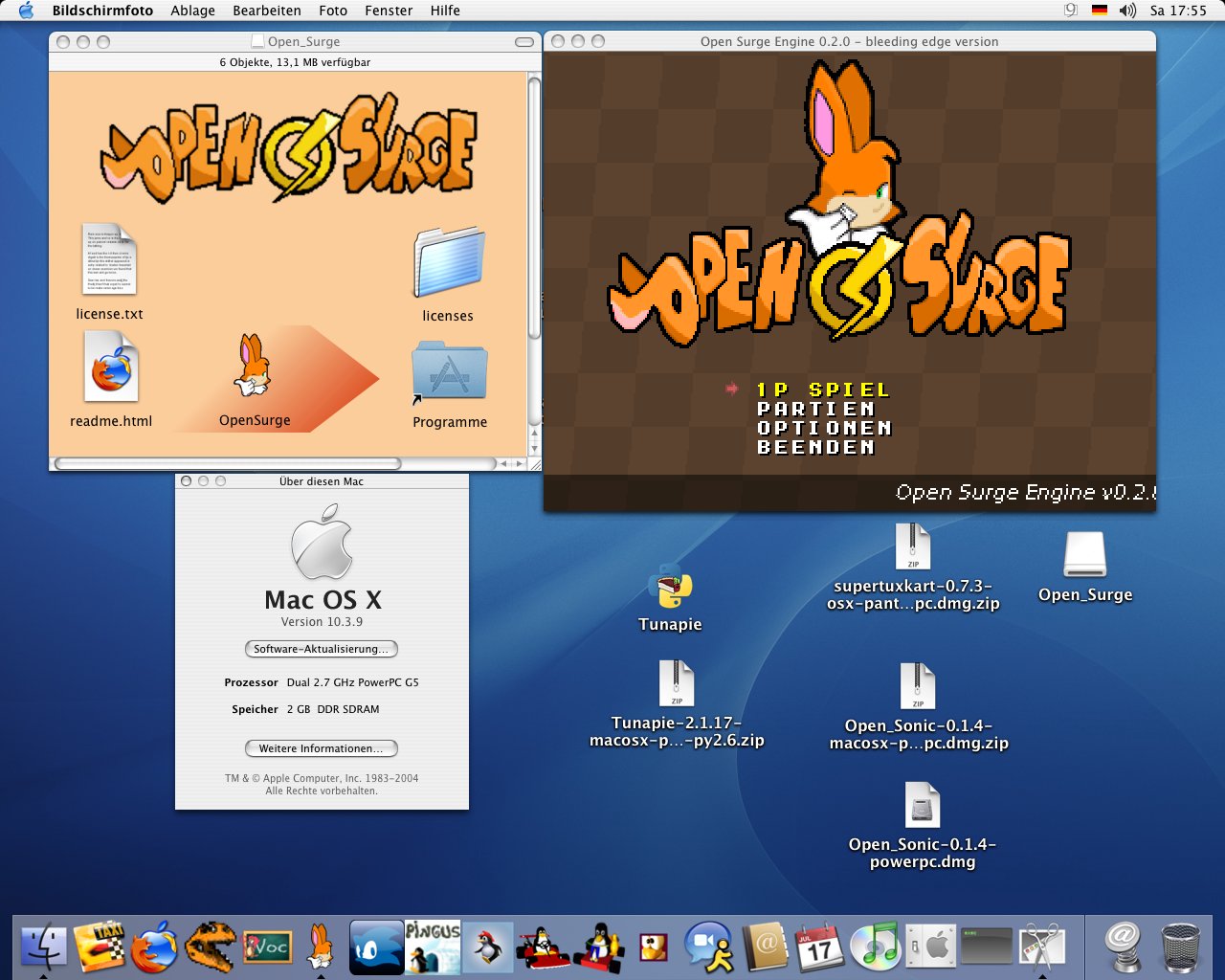
Task: Click the vertical scrollbar thumb in Open_Surge window
Action: [535, 207]
